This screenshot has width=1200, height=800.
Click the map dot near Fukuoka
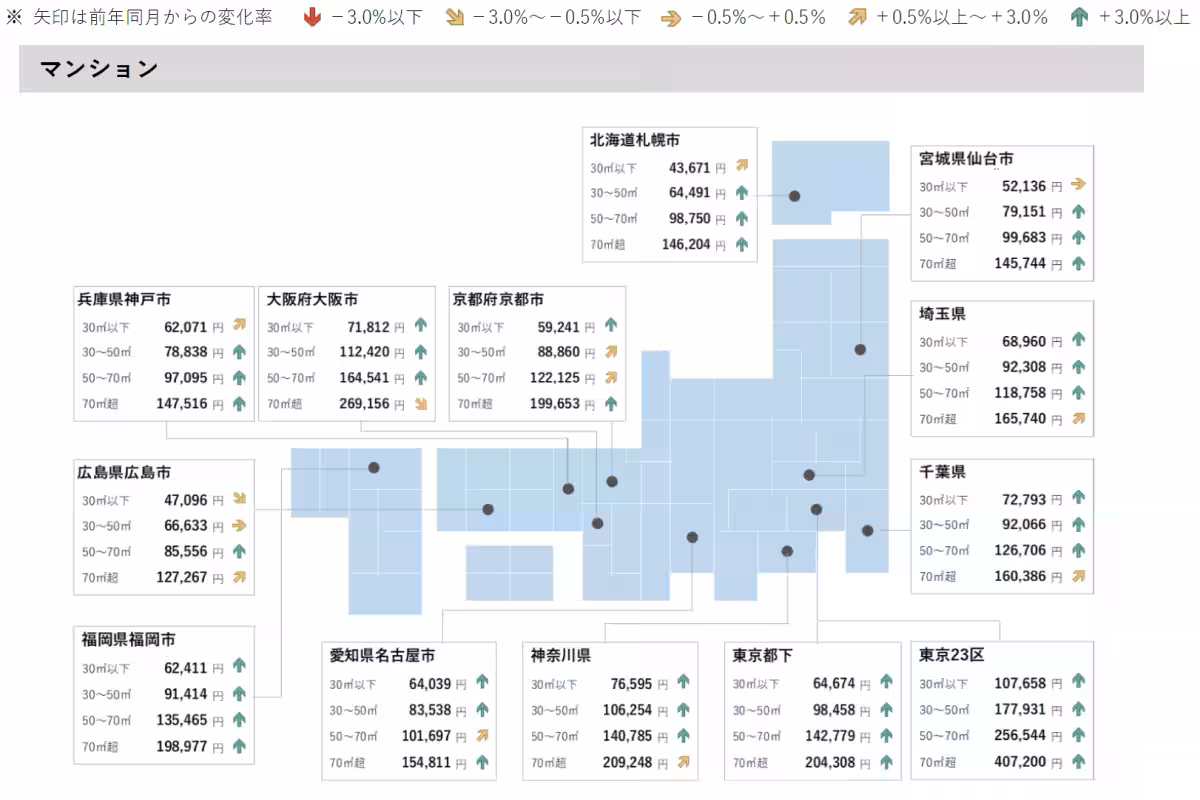(373, 466)
